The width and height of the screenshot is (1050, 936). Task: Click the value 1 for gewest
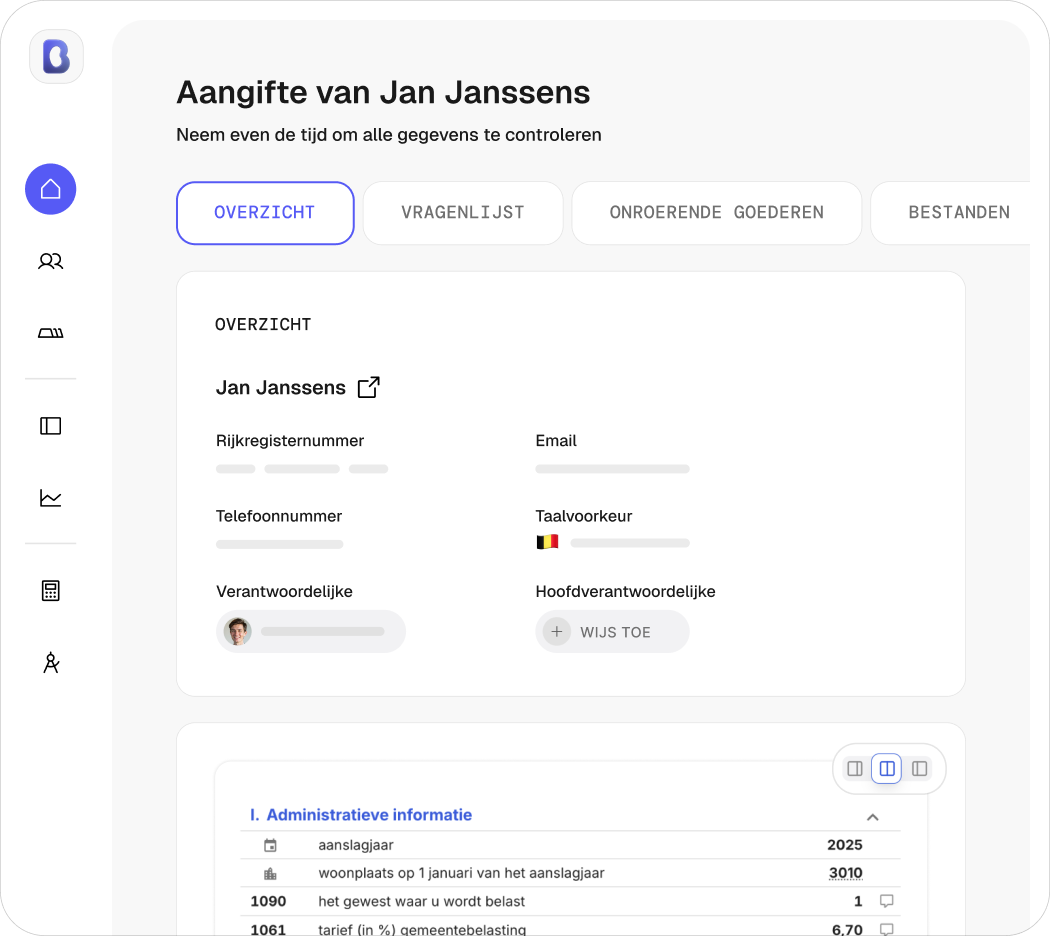[x=858, y=901]
